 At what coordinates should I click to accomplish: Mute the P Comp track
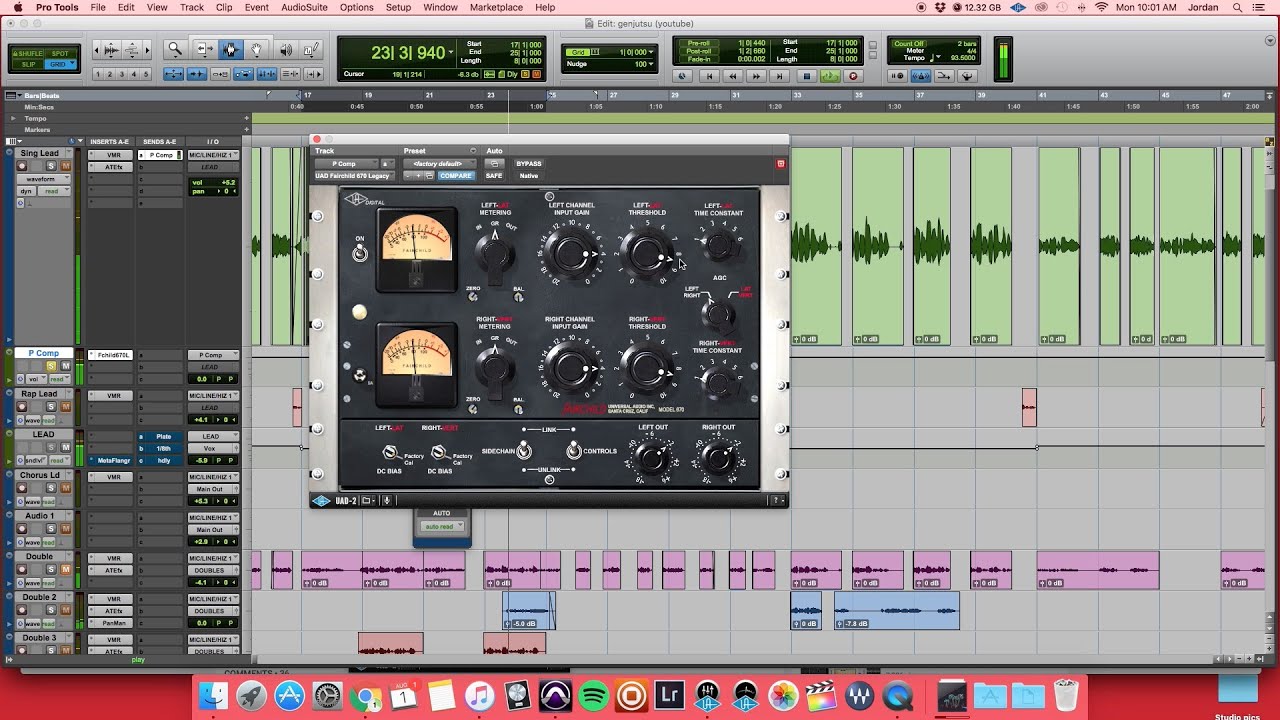coord(66,366)
